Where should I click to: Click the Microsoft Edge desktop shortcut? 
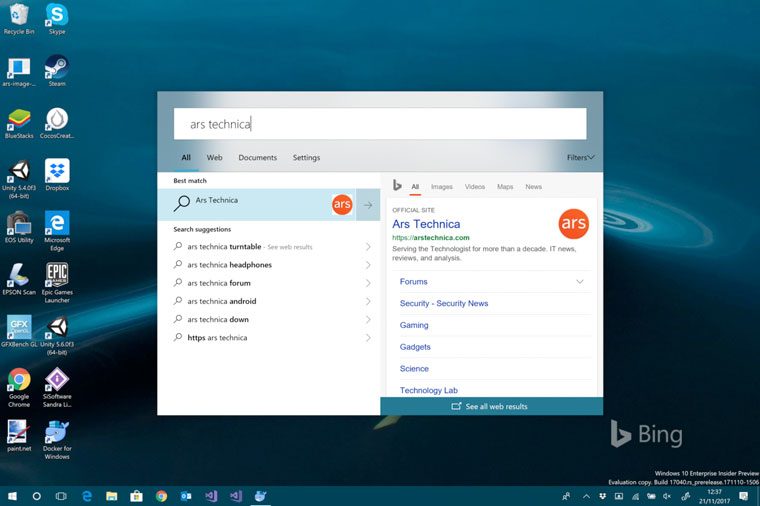(57, 231)
